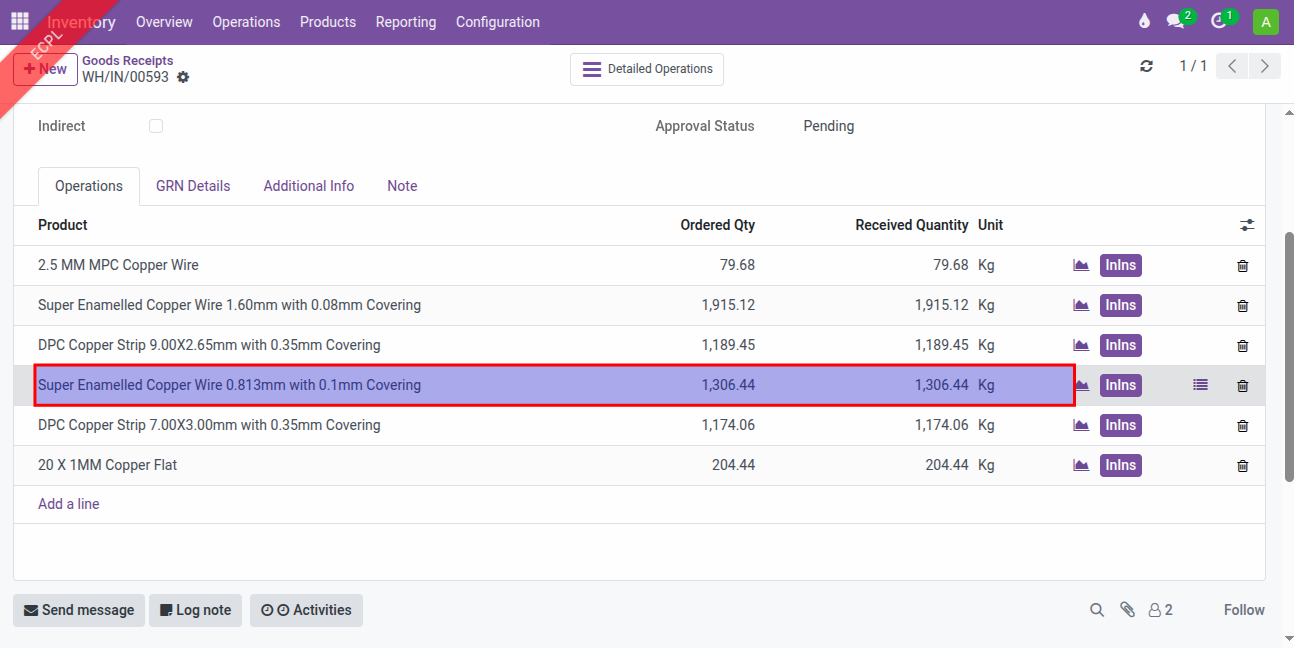Open the apps grid home menu
Viewport: 1294px width, 648px height.
tap(20, 21)
